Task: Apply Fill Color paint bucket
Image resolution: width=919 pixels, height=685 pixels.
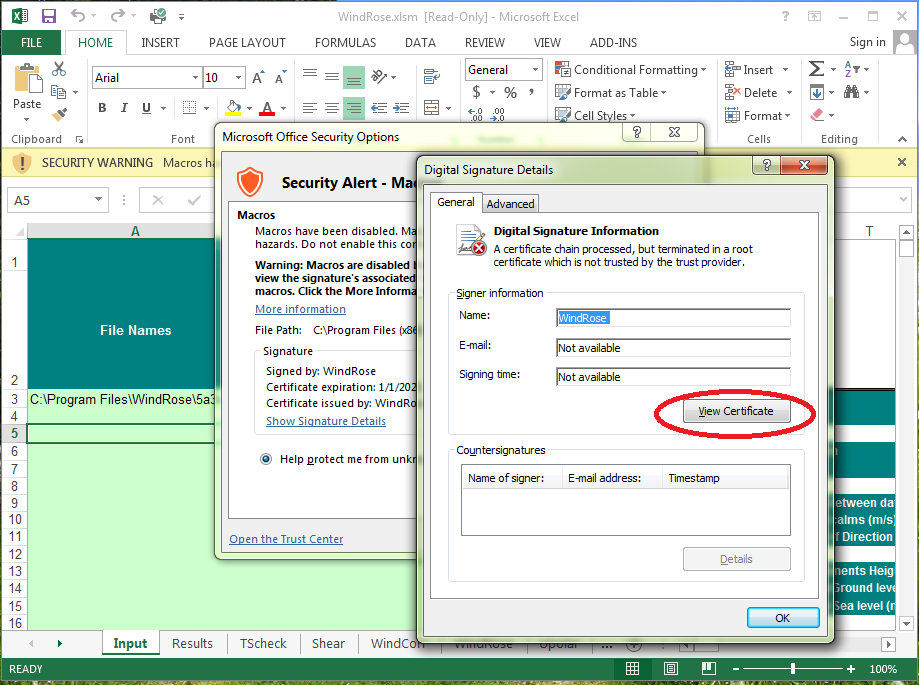Action: pyautogui.click(x=233, y=108)
